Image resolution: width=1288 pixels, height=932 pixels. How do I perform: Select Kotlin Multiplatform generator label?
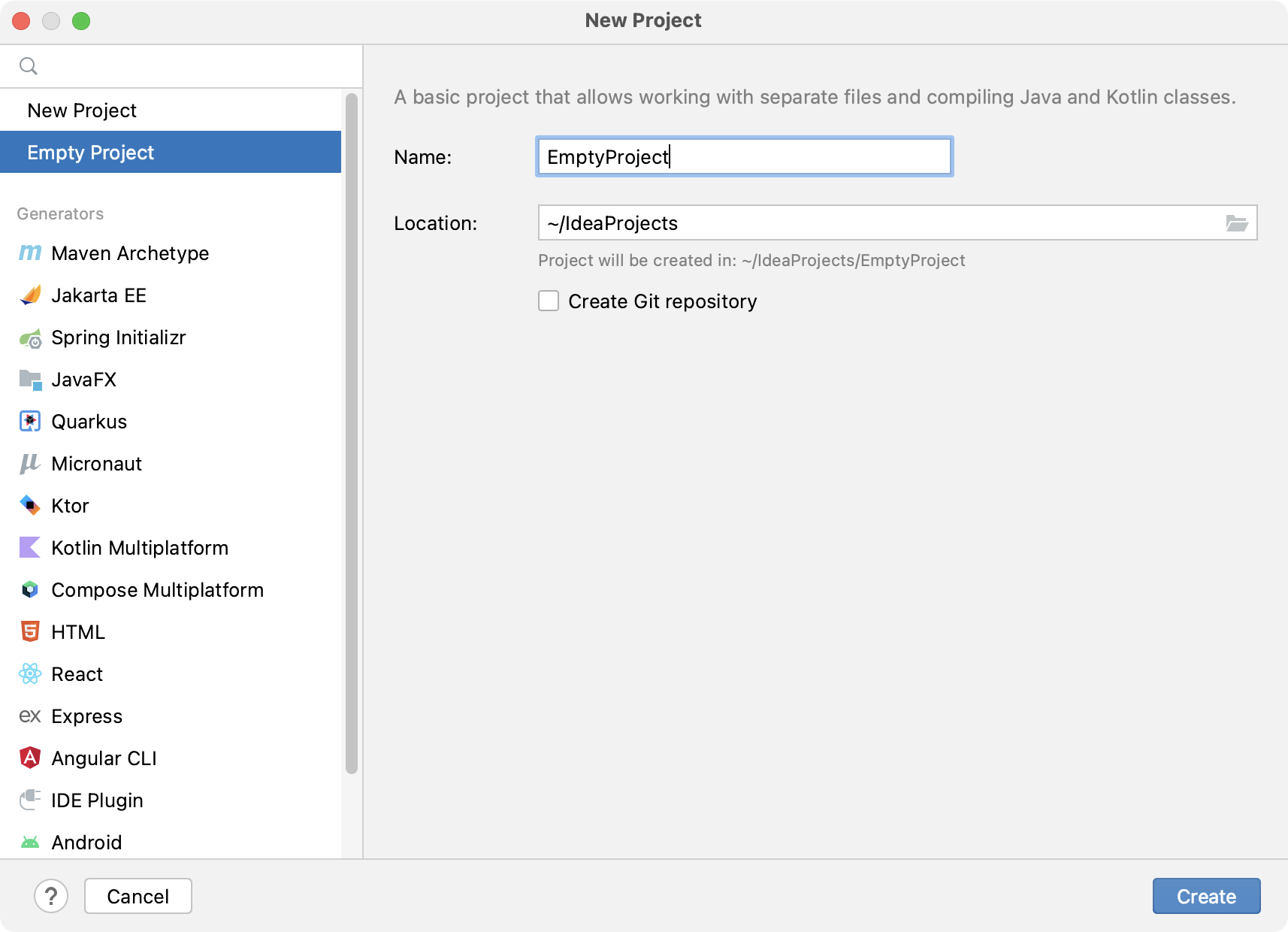tap(140, 548)
